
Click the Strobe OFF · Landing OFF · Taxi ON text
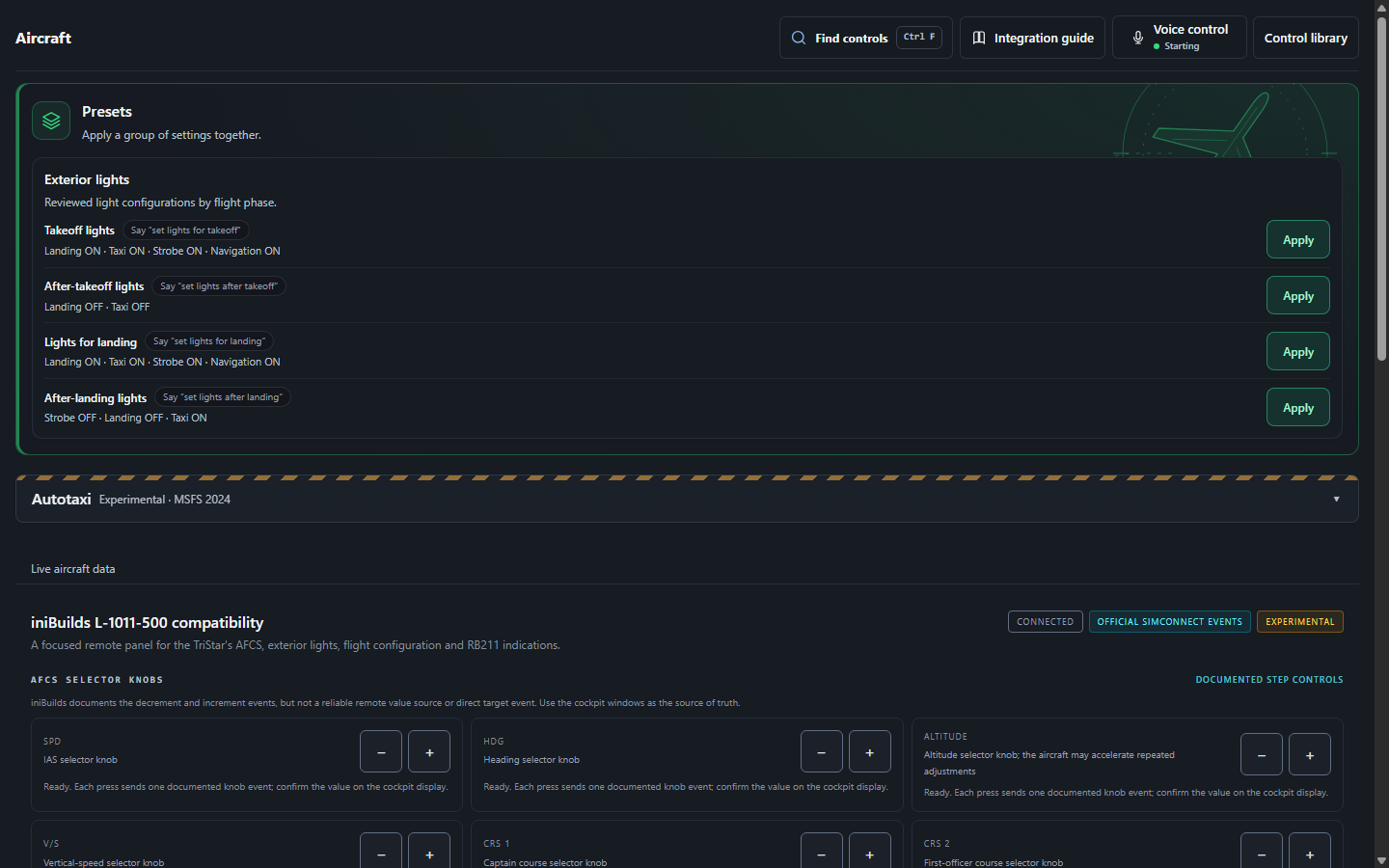click(125, 418)
